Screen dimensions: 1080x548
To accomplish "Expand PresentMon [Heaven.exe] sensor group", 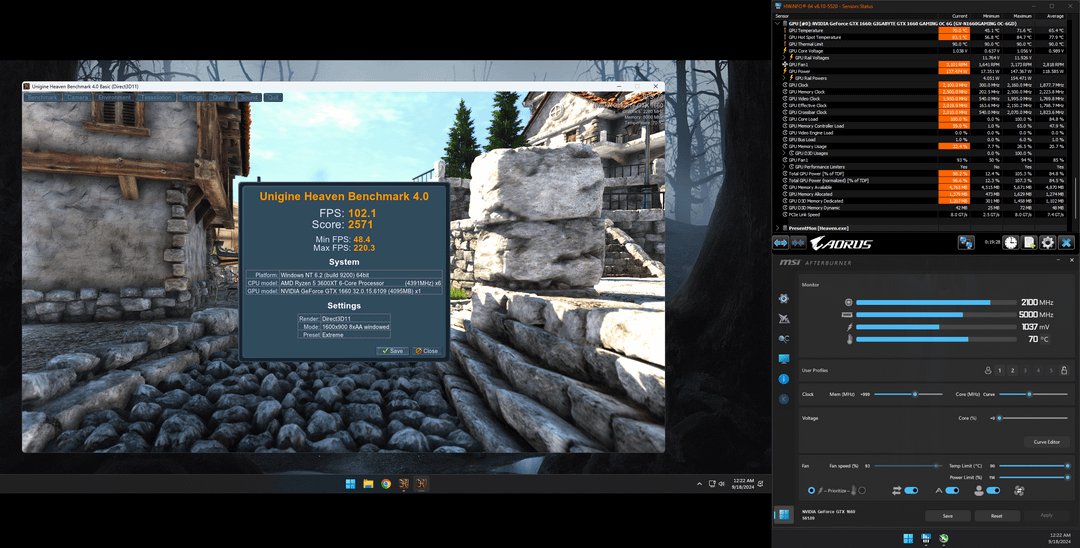I will pos(778,227).
